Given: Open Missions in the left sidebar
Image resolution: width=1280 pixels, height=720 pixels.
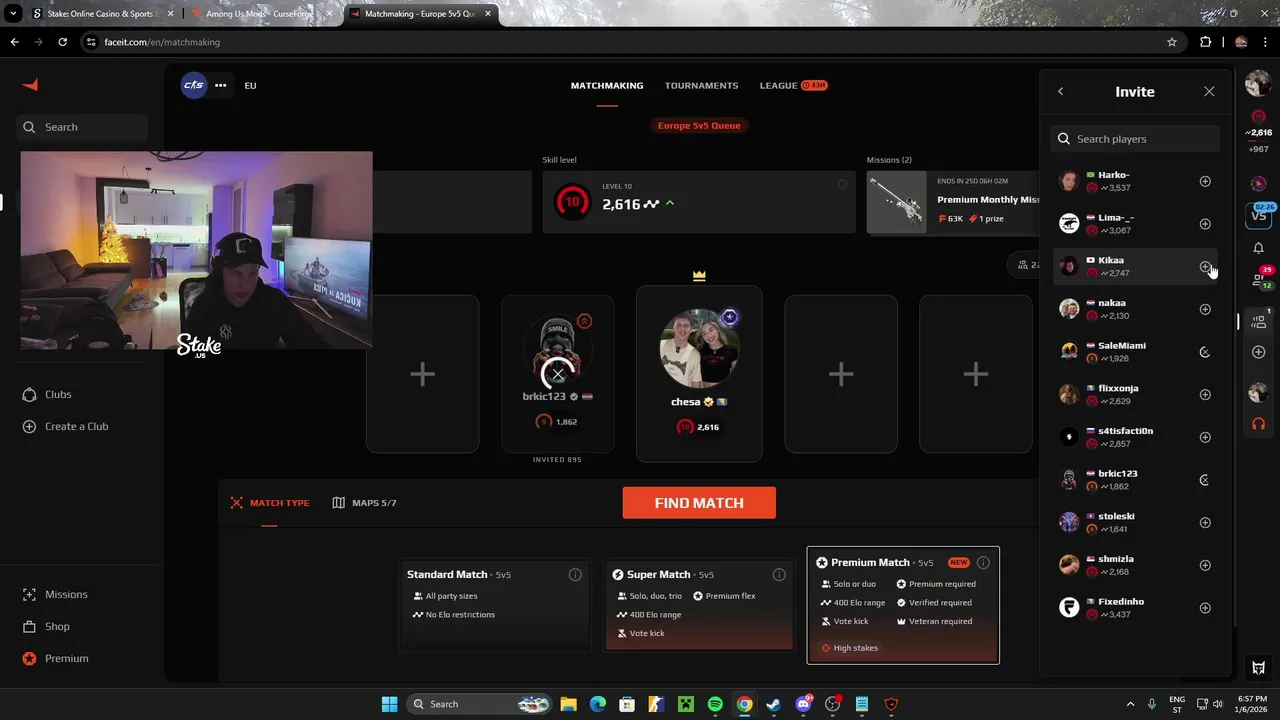Looking at the screenshot, I should [x=55, y=594].
